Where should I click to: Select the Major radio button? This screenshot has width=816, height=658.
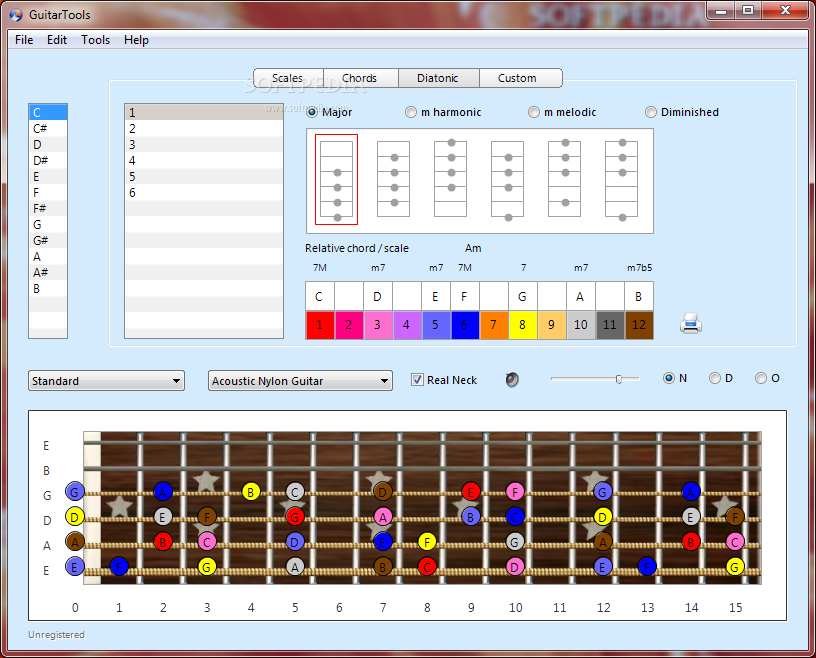click(x=312, y=112)
